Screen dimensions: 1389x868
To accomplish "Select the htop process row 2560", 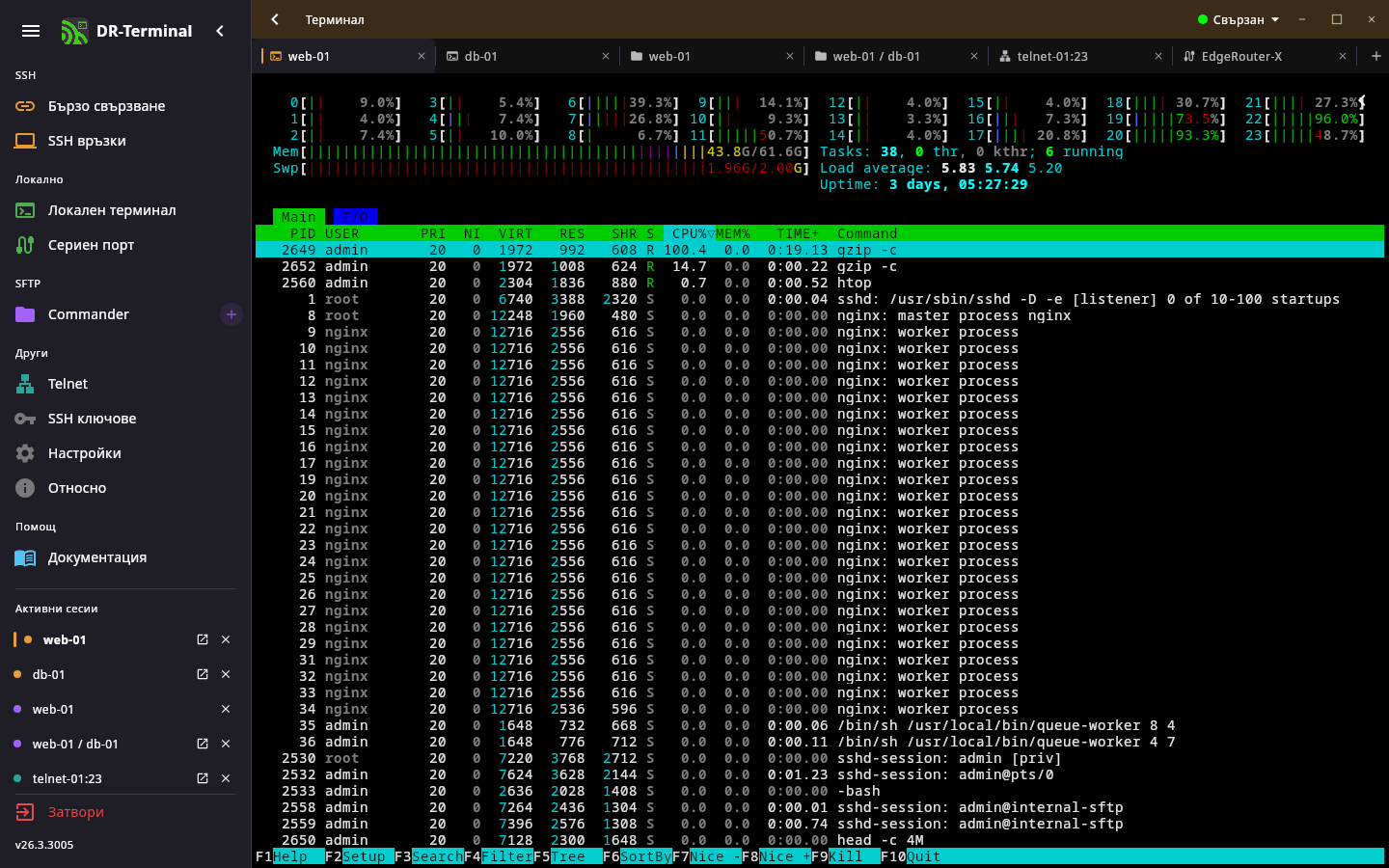I will (x=820, y=283).
